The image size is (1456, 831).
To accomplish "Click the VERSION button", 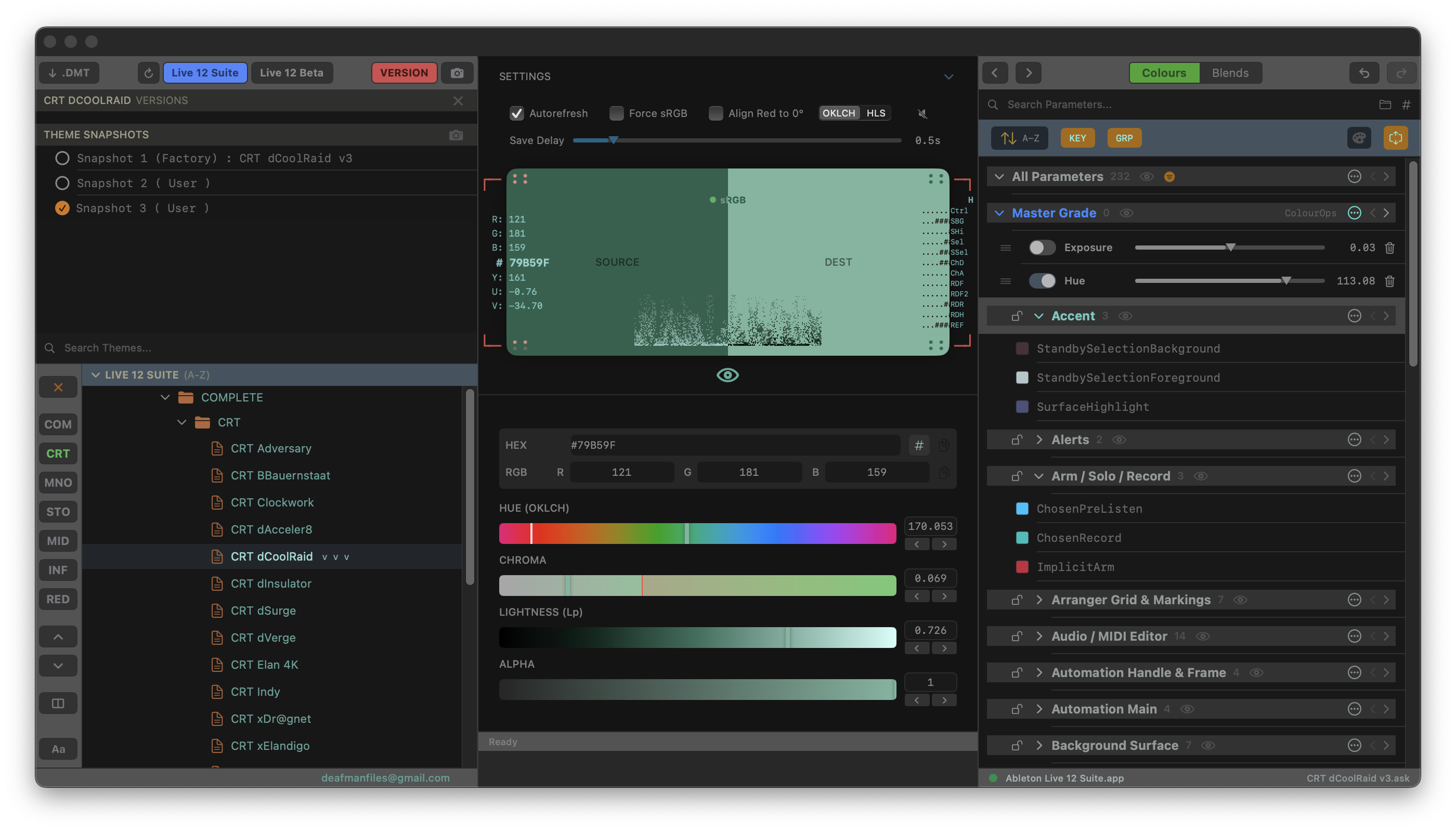I will coord(404,73).
